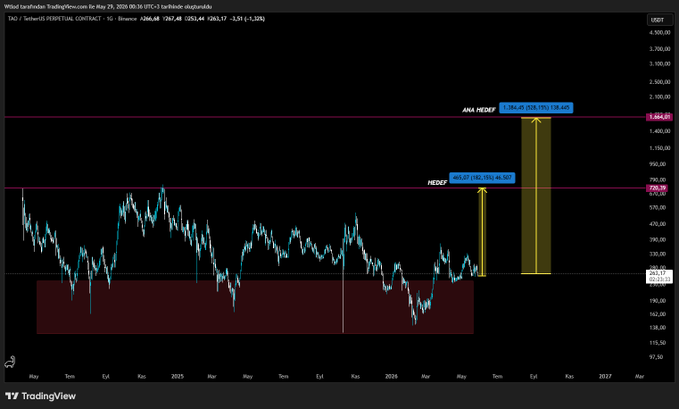Click the header caption mentioning TradingView.com
The height and width of the screenshot is (409, 679).
pos(108,6)
